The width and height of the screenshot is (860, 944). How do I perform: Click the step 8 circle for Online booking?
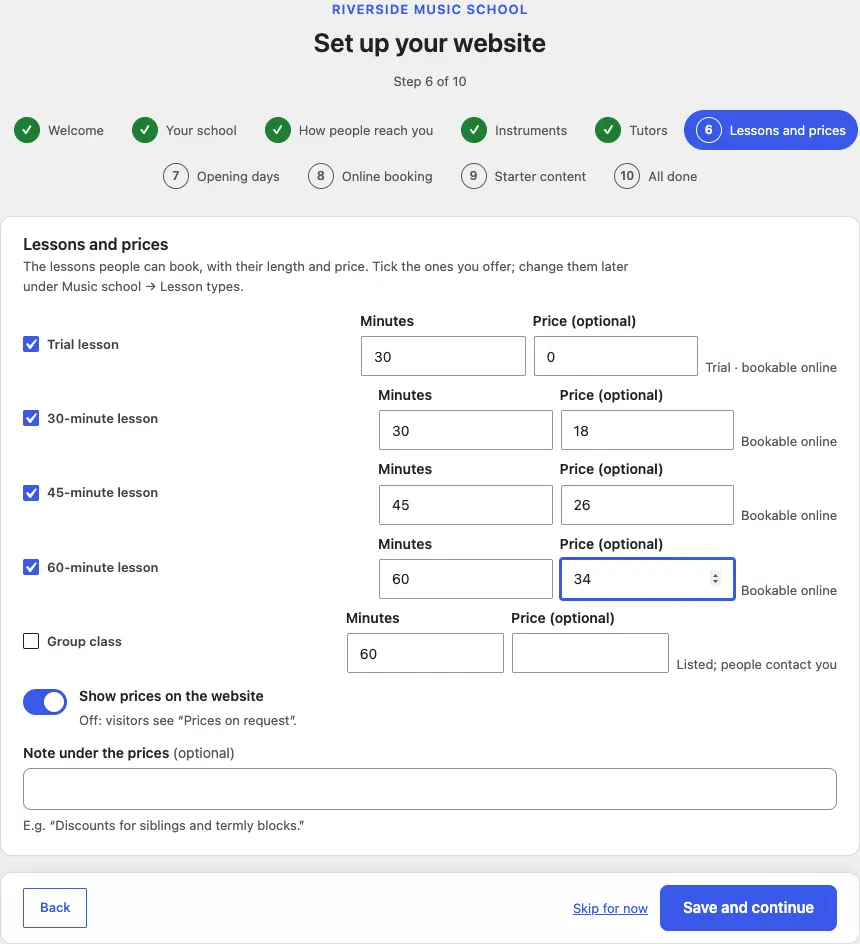(x=320, y=176)
